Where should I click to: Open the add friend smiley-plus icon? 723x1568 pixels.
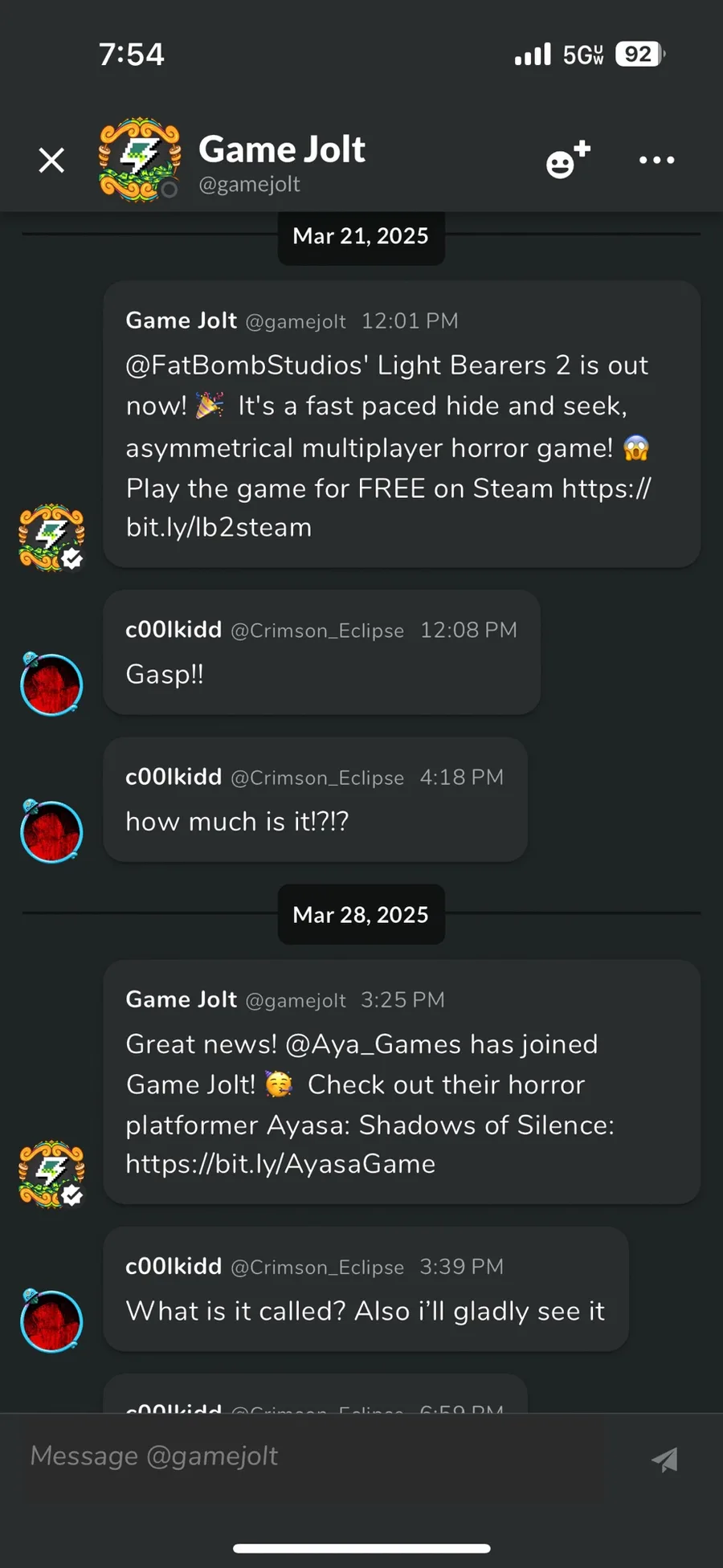568,159
